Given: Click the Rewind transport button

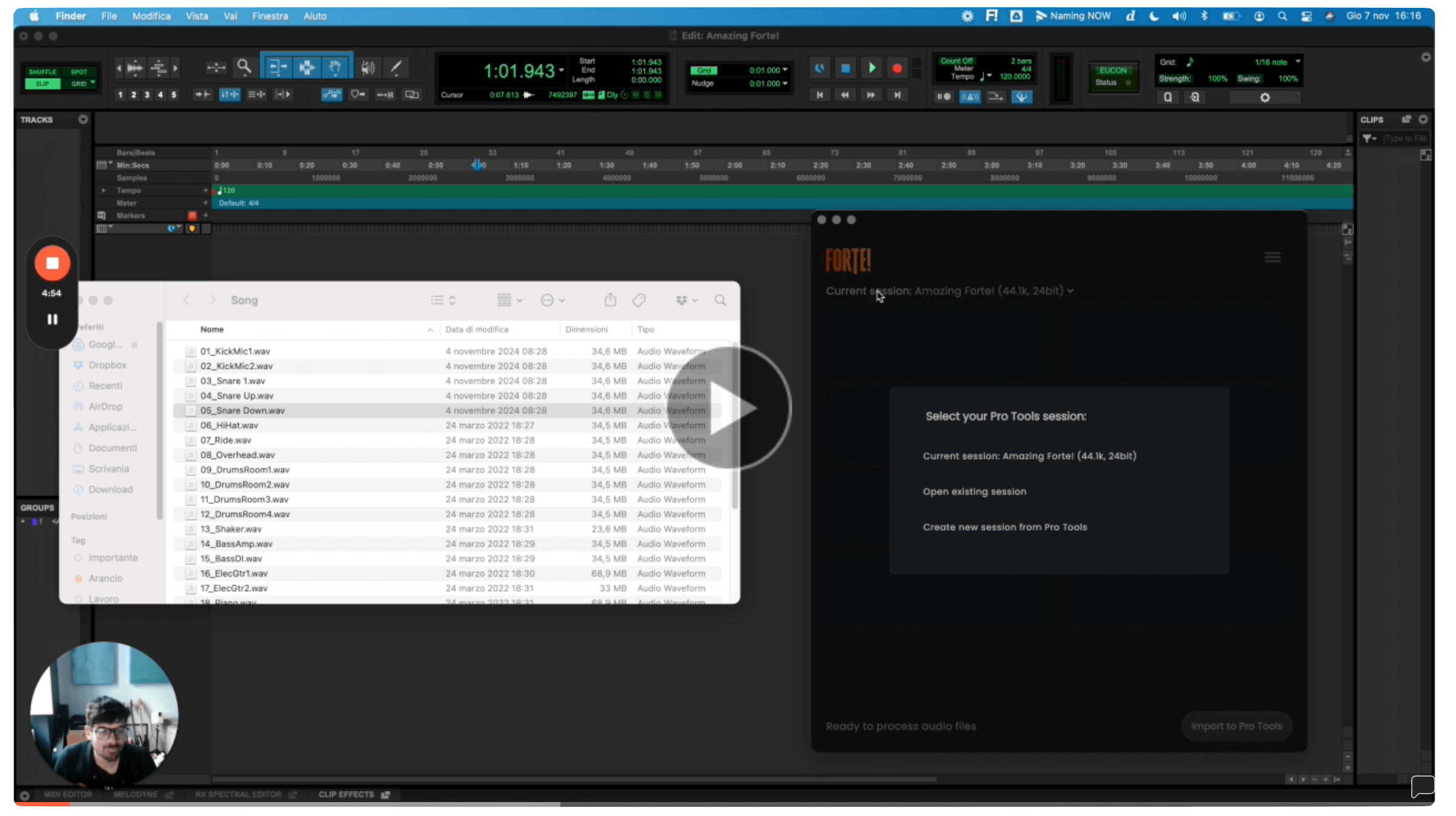Looking at the screenshot, I should (x=845, y=95).
